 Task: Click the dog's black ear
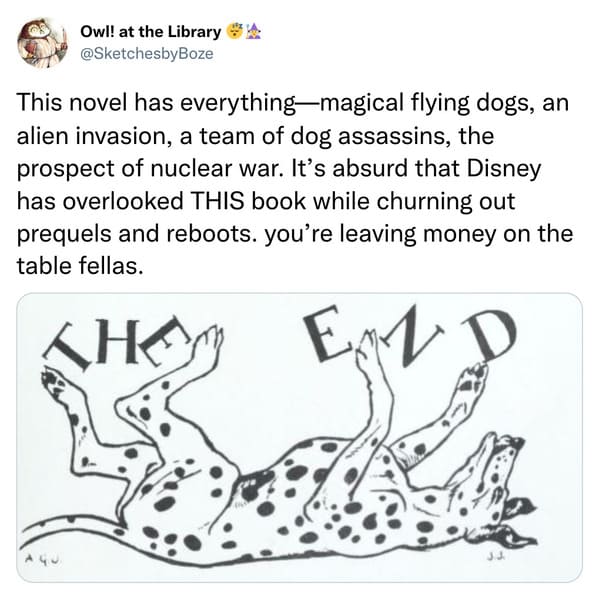518,508
